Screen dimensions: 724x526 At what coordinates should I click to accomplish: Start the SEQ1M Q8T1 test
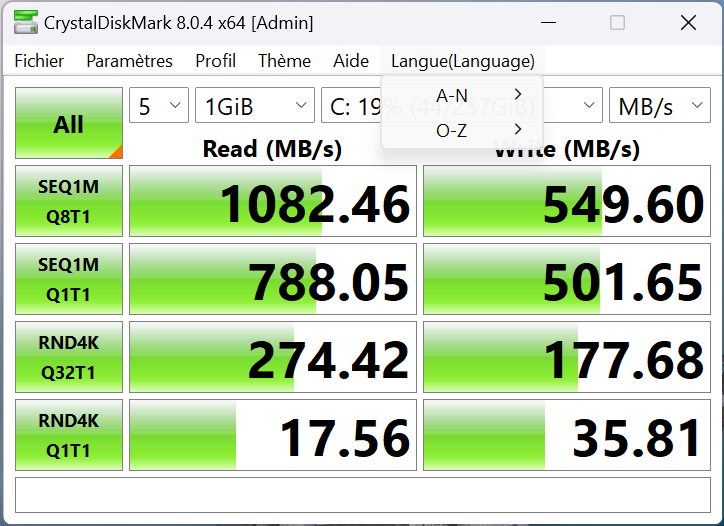pyautogui.click(x=69, y=201)
